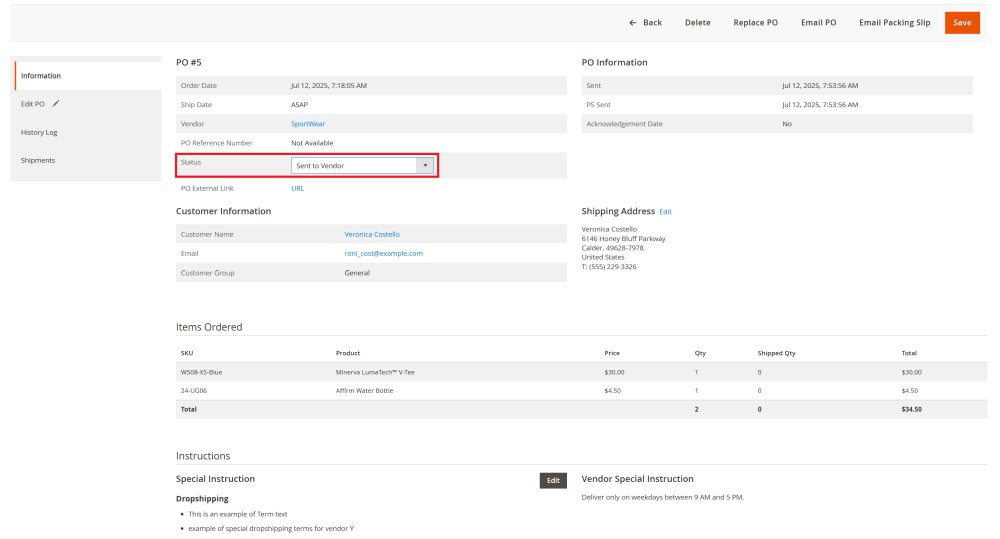Click the Items Ordered heading
1000x539 pixels.
209,327
